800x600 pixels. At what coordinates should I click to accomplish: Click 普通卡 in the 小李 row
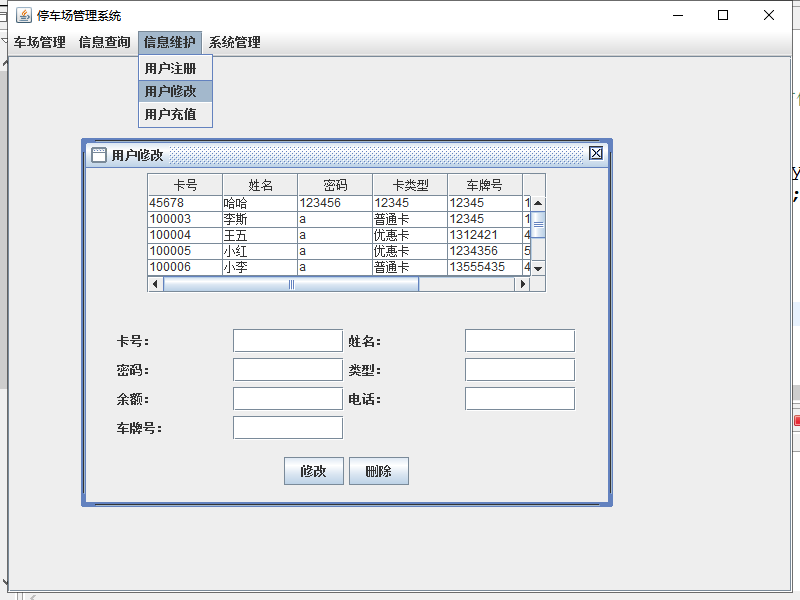click(410, 267)
